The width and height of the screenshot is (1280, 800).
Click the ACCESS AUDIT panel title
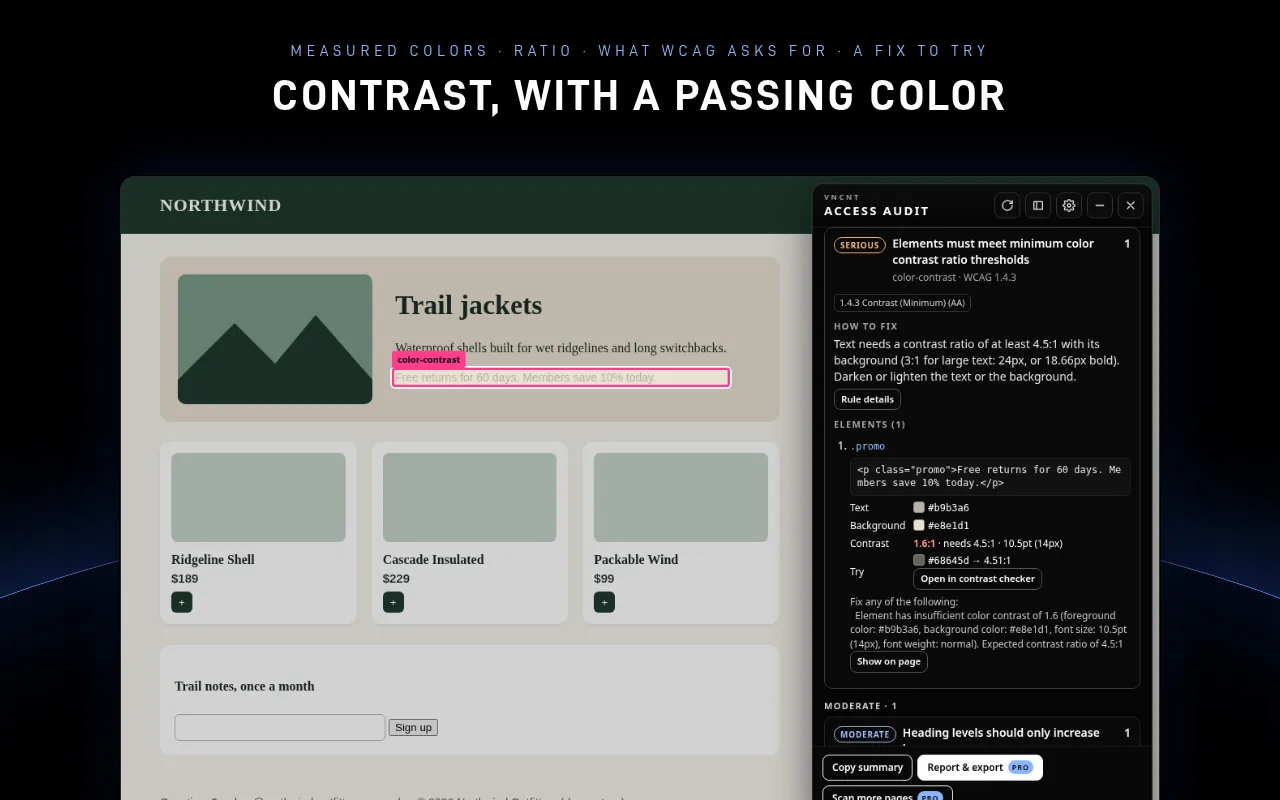(876, 211)
